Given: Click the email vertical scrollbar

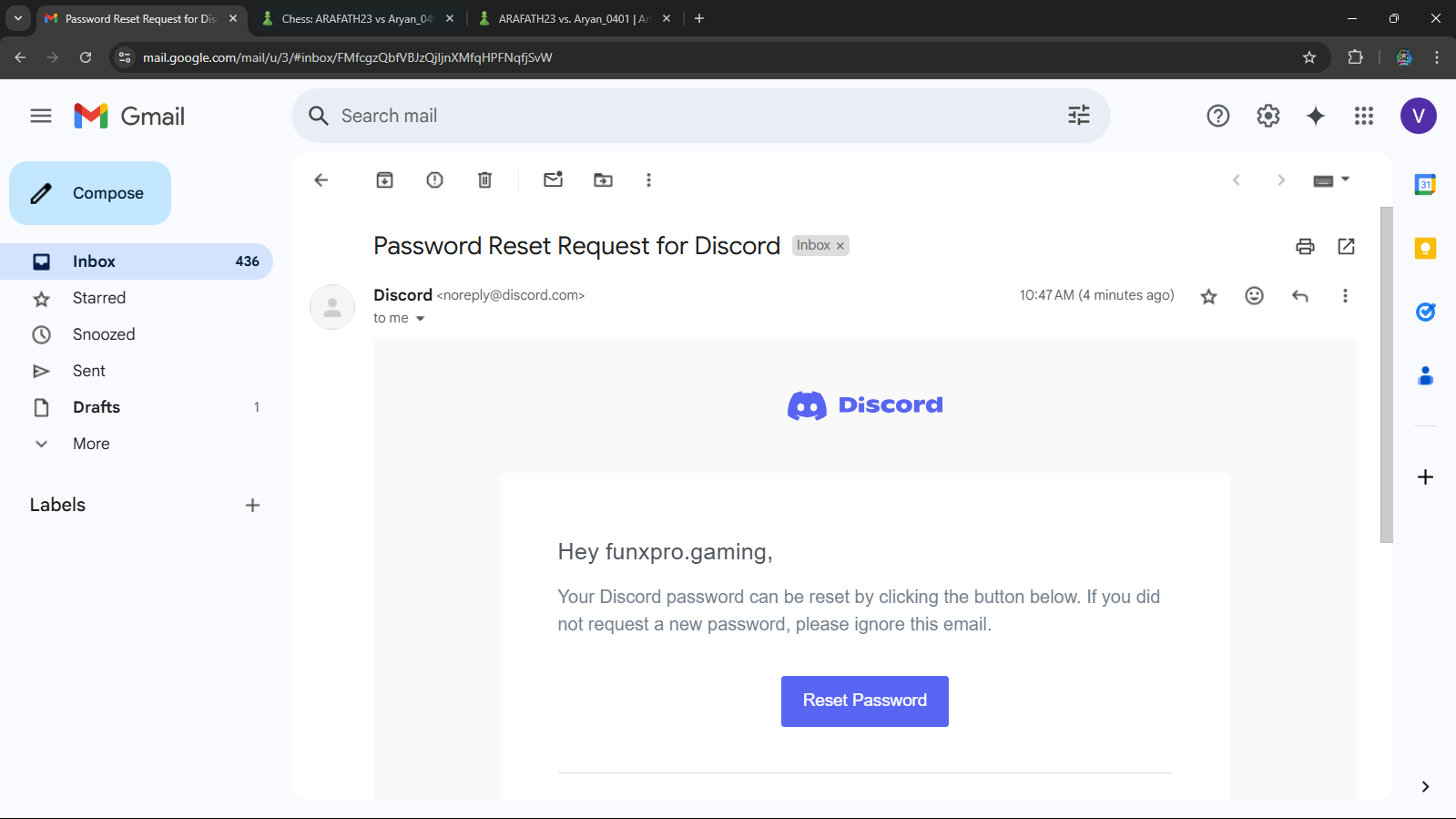Looking at the screenshot, I should [1387, 374].
